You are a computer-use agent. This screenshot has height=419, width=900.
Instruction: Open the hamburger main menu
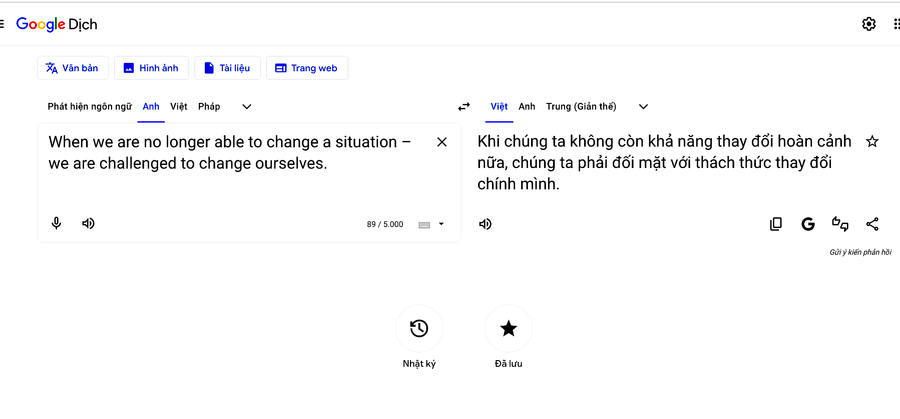tap(2, 24)
